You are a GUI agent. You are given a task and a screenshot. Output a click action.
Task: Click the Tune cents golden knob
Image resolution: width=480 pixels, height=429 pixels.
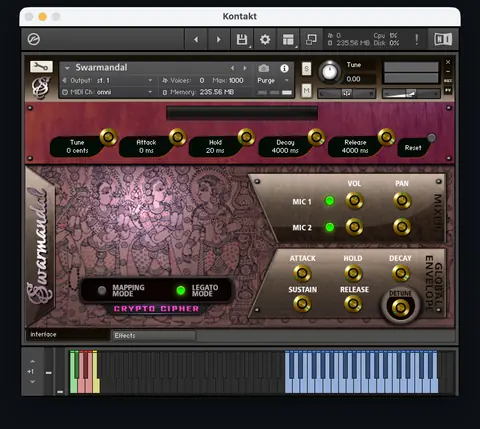108,137
